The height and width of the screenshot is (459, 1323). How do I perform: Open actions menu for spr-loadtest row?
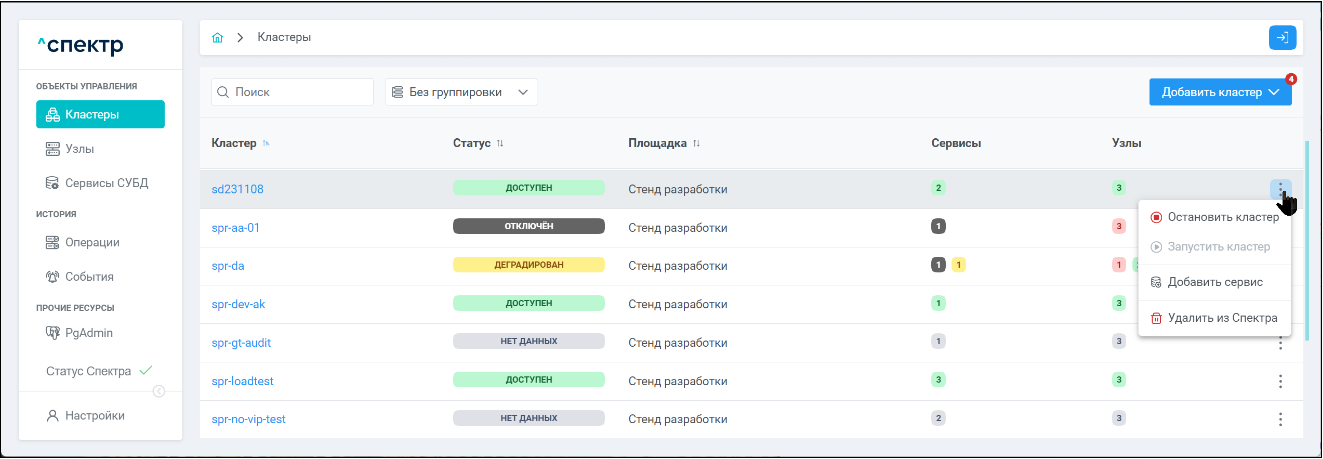[1280, 381]
